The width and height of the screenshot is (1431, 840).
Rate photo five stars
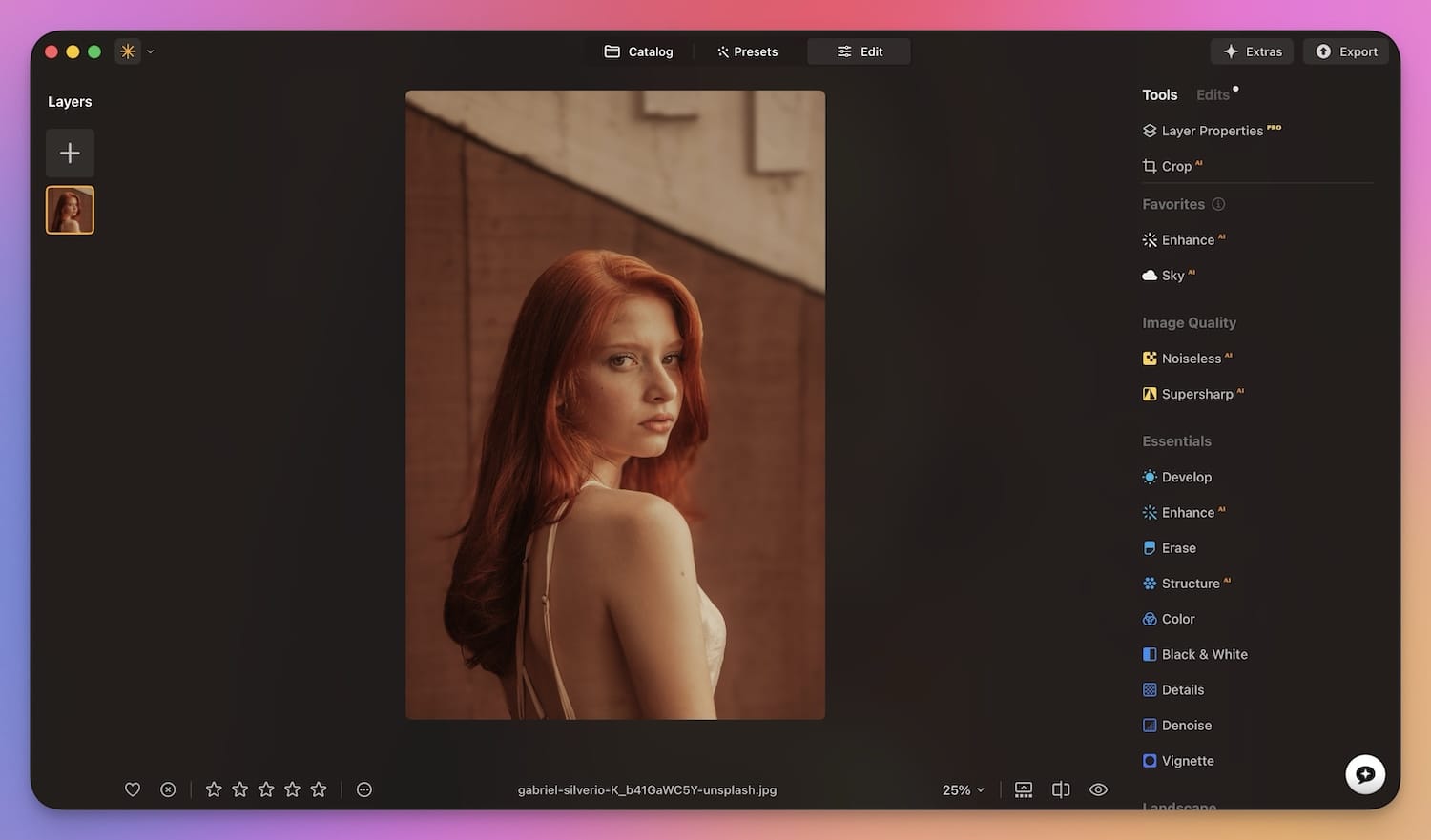[319, 789]
